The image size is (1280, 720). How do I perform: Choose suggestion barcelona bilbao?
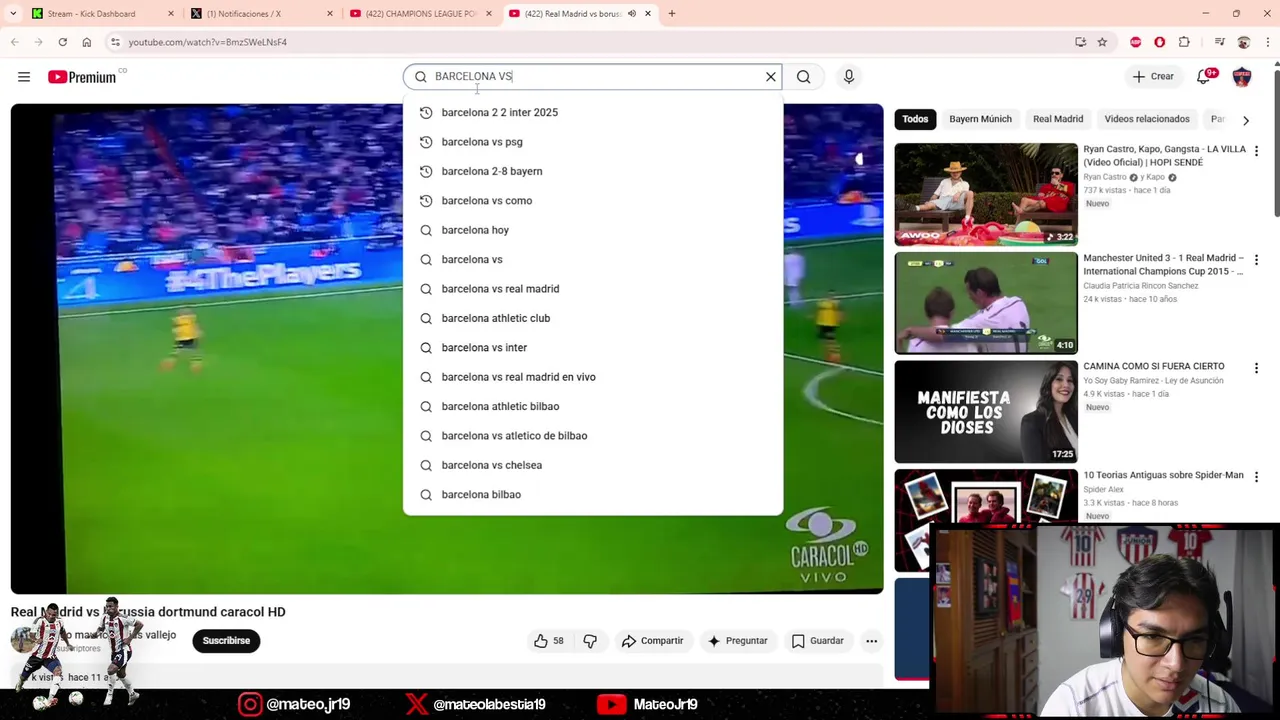(593, 494)
